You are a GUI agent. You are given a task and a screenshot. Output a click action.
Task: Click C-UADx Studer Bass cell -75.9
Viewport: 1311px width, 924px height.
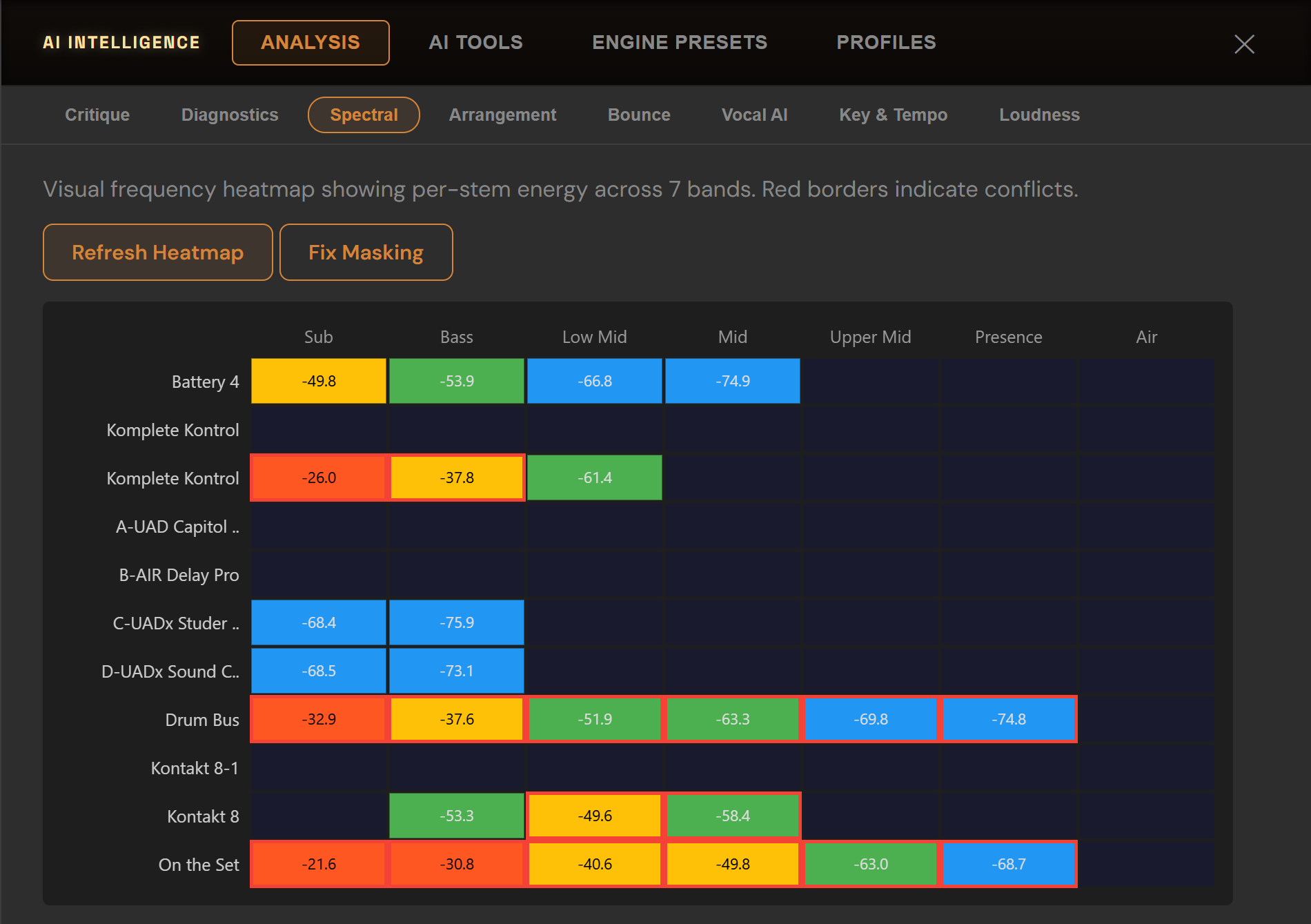457,622
